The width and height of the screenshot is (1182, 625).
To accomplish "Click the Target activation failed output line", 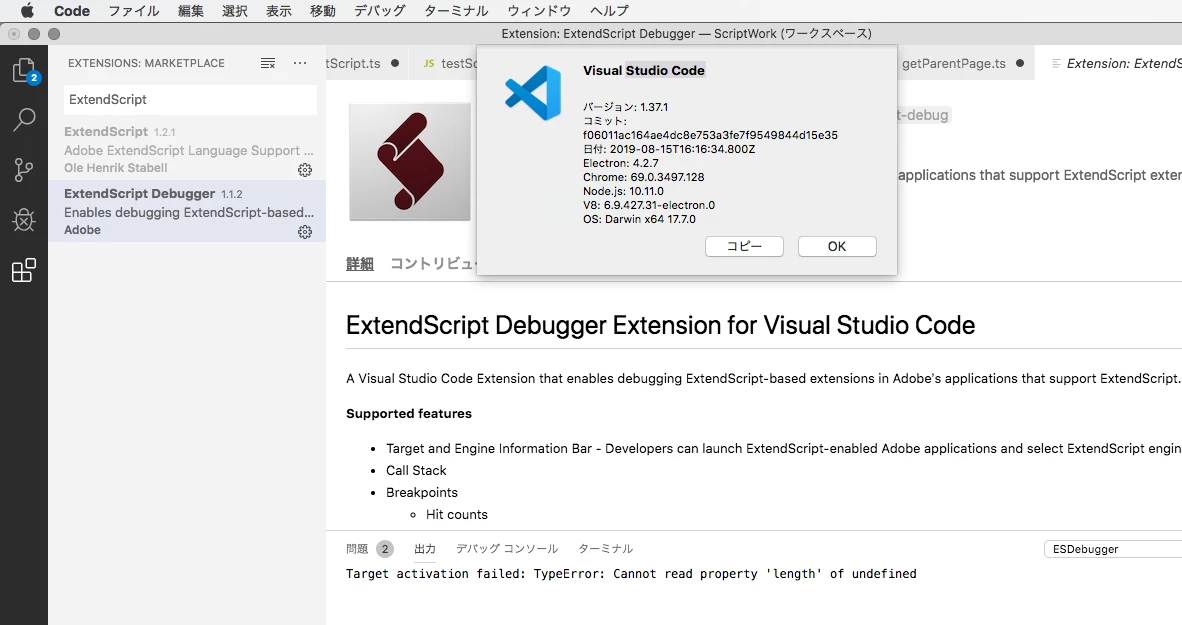I will [x=631, y=574].
